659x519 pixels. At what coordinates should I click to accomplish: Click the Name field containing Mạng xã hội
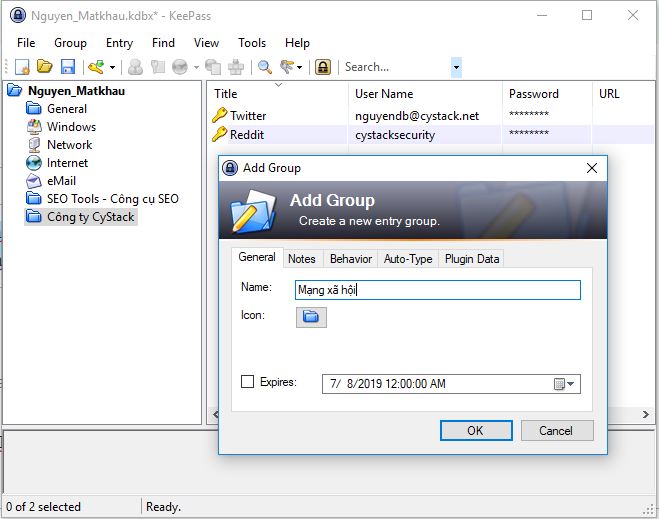tap(438, 290)
